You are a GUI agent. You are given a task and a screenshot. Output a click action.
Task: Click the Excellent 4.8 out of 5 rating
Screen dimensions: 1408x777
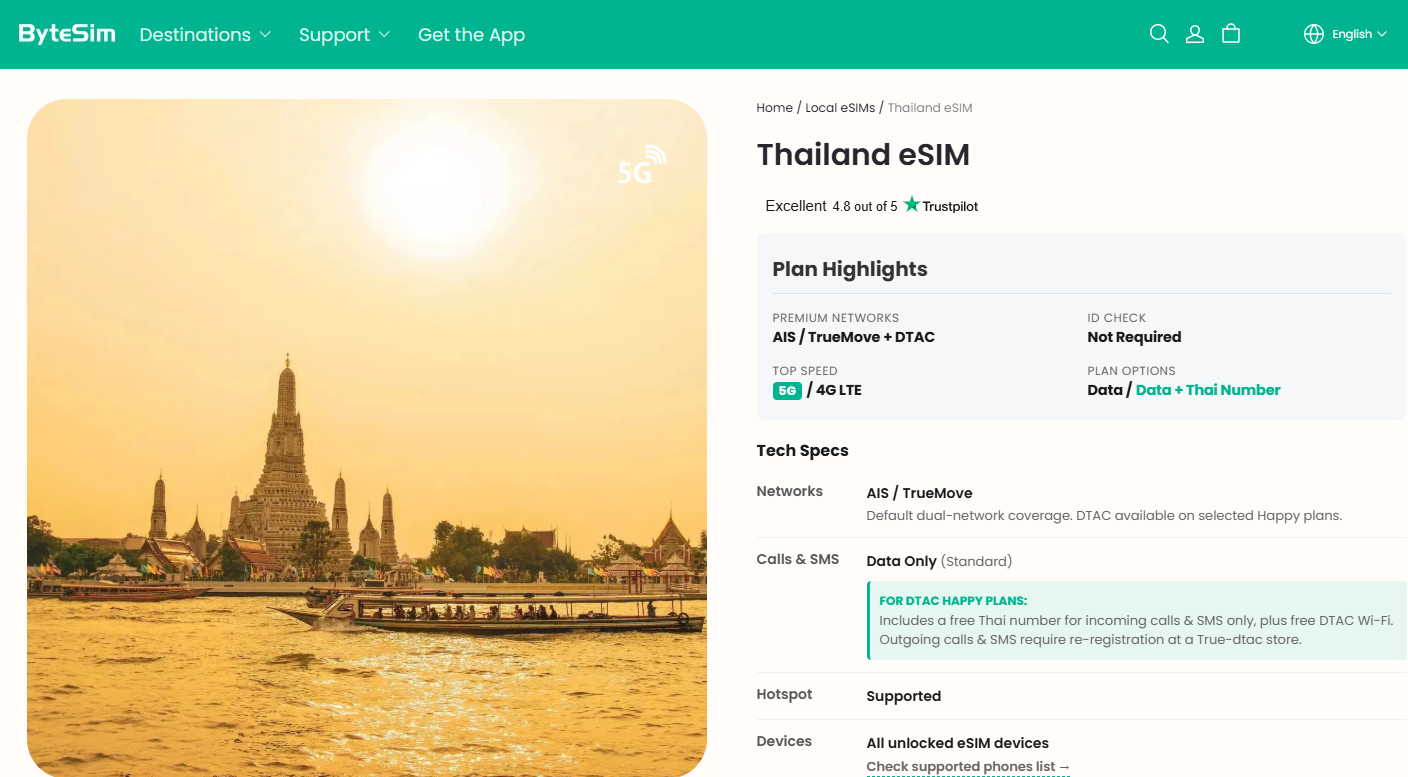click(x=831, y=206)
